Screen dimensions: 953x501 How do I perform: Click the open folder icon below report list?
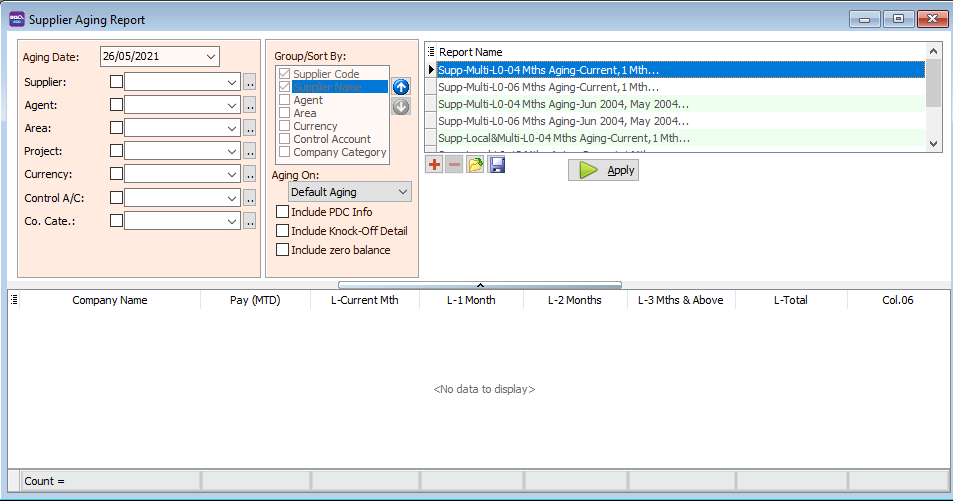pyautogui.click(x=475, y=164)
